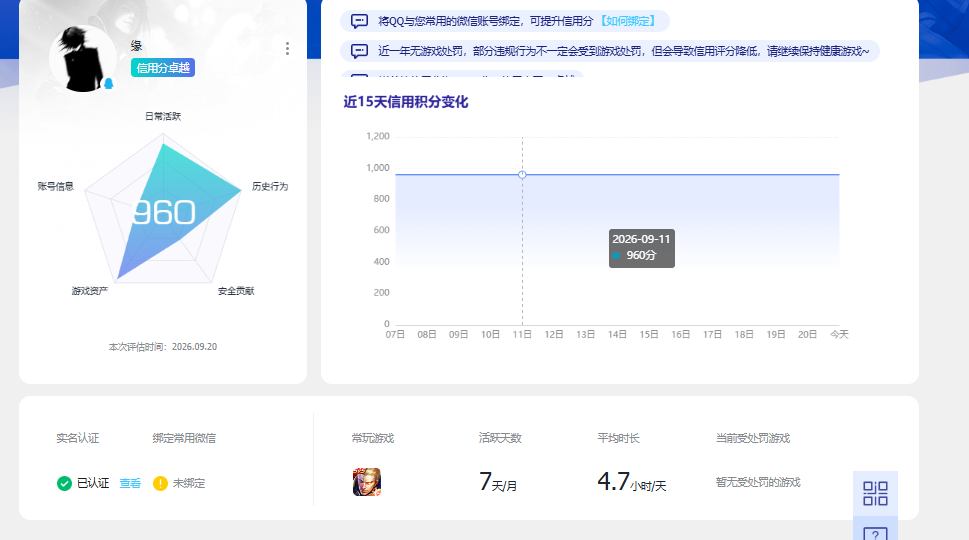The width and height of the screenshot is (969, 540).
Task: Click the 7天/月 active days value
Action: [x=498, y=482]
